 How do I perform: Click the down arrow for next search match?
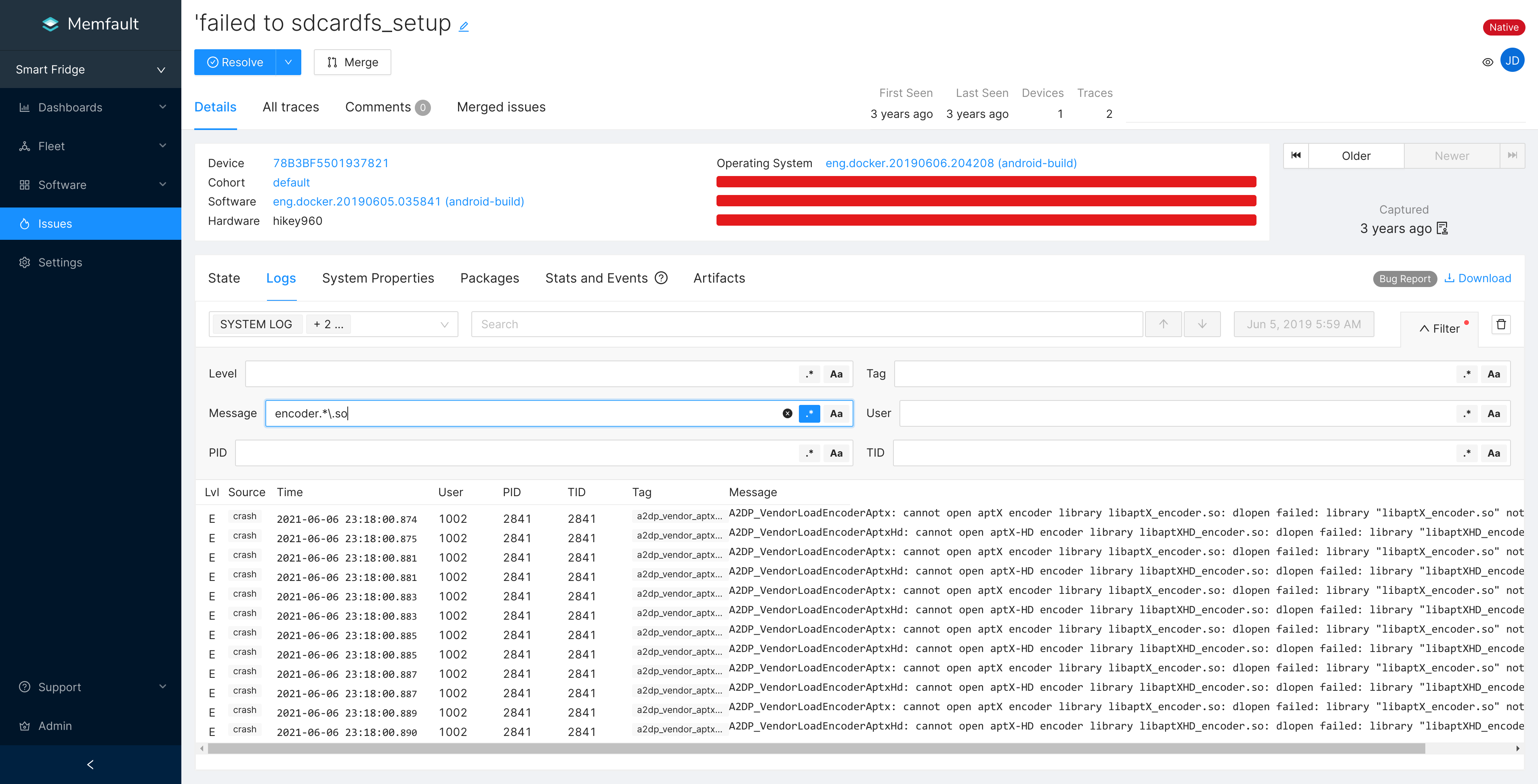pyautogui.click(x=1202, y=324)
